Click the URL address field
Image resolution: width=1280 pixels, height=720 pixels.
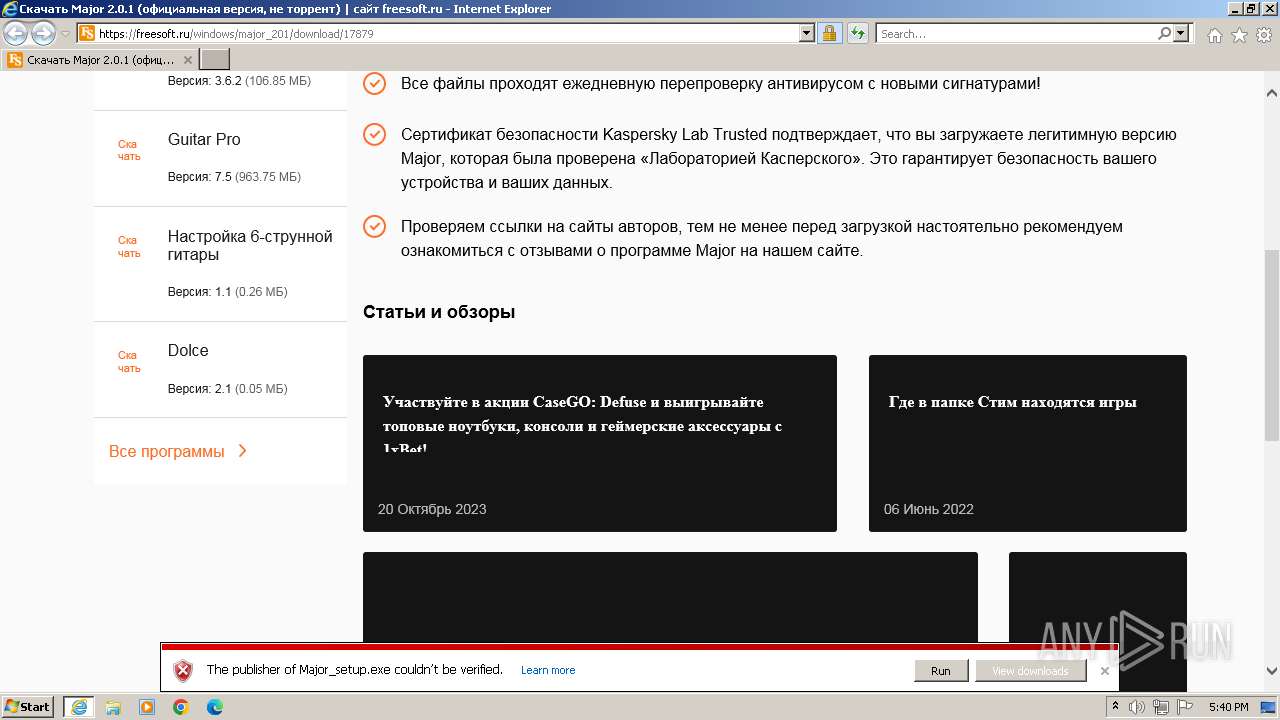click(x=447, y=33)
